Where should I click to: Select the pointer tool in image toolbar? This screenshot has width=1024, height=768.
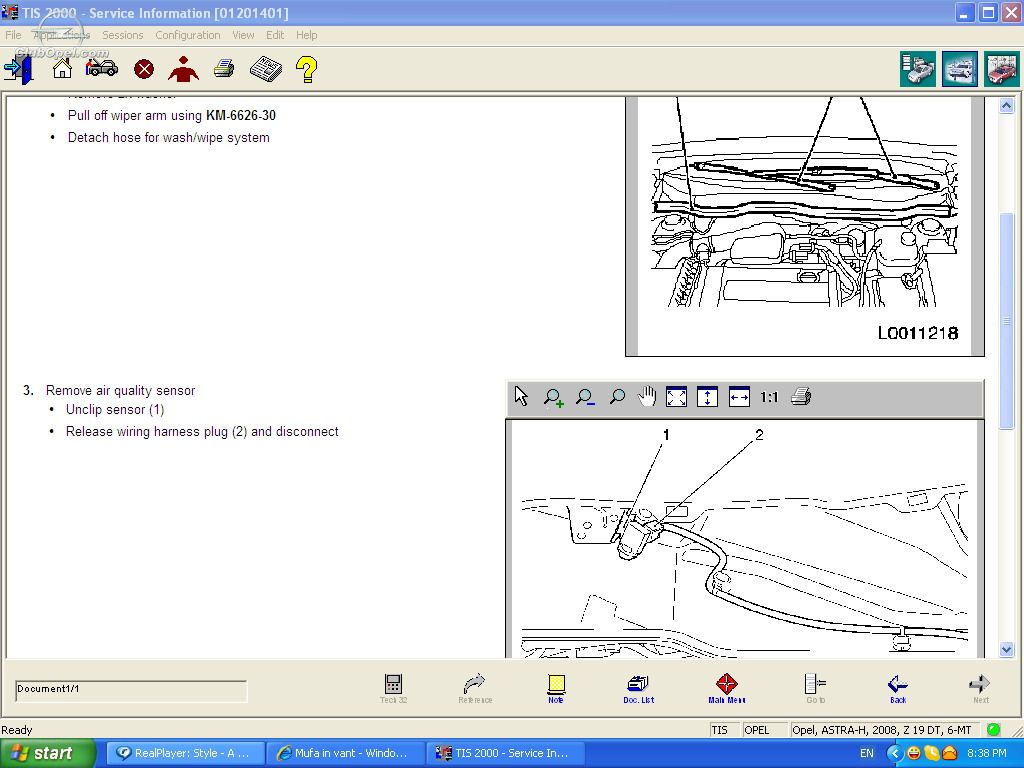521,396
